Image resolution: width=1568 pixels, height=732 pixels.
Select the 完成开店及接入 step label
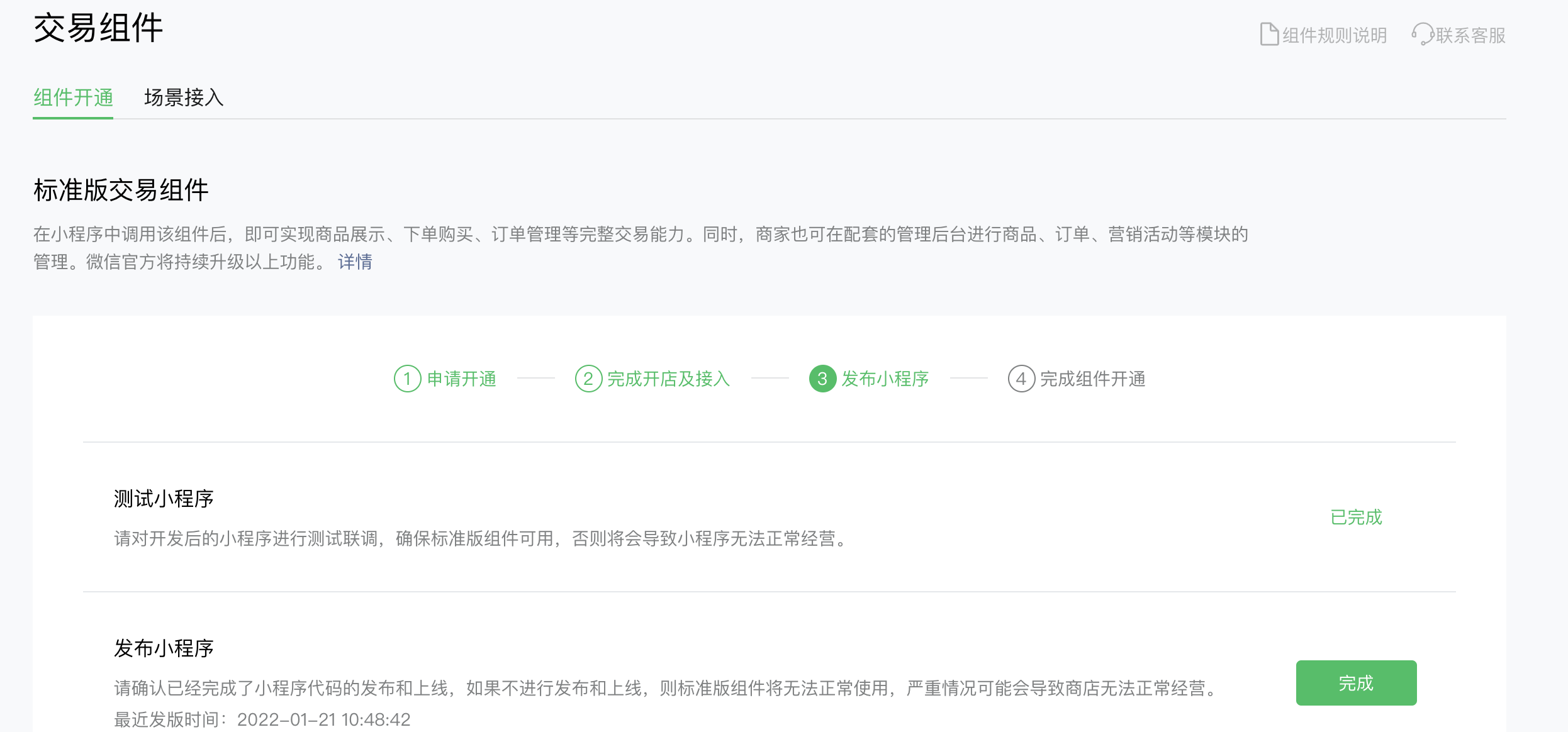pos(668,379)
